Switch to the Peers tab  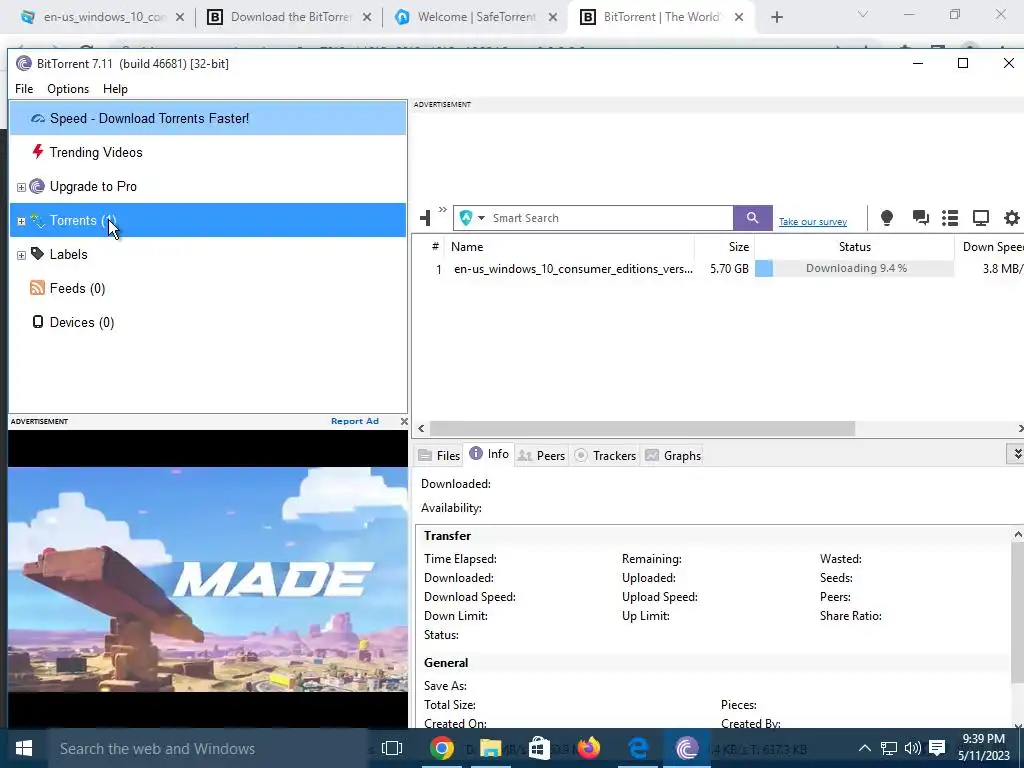[541, 455]
